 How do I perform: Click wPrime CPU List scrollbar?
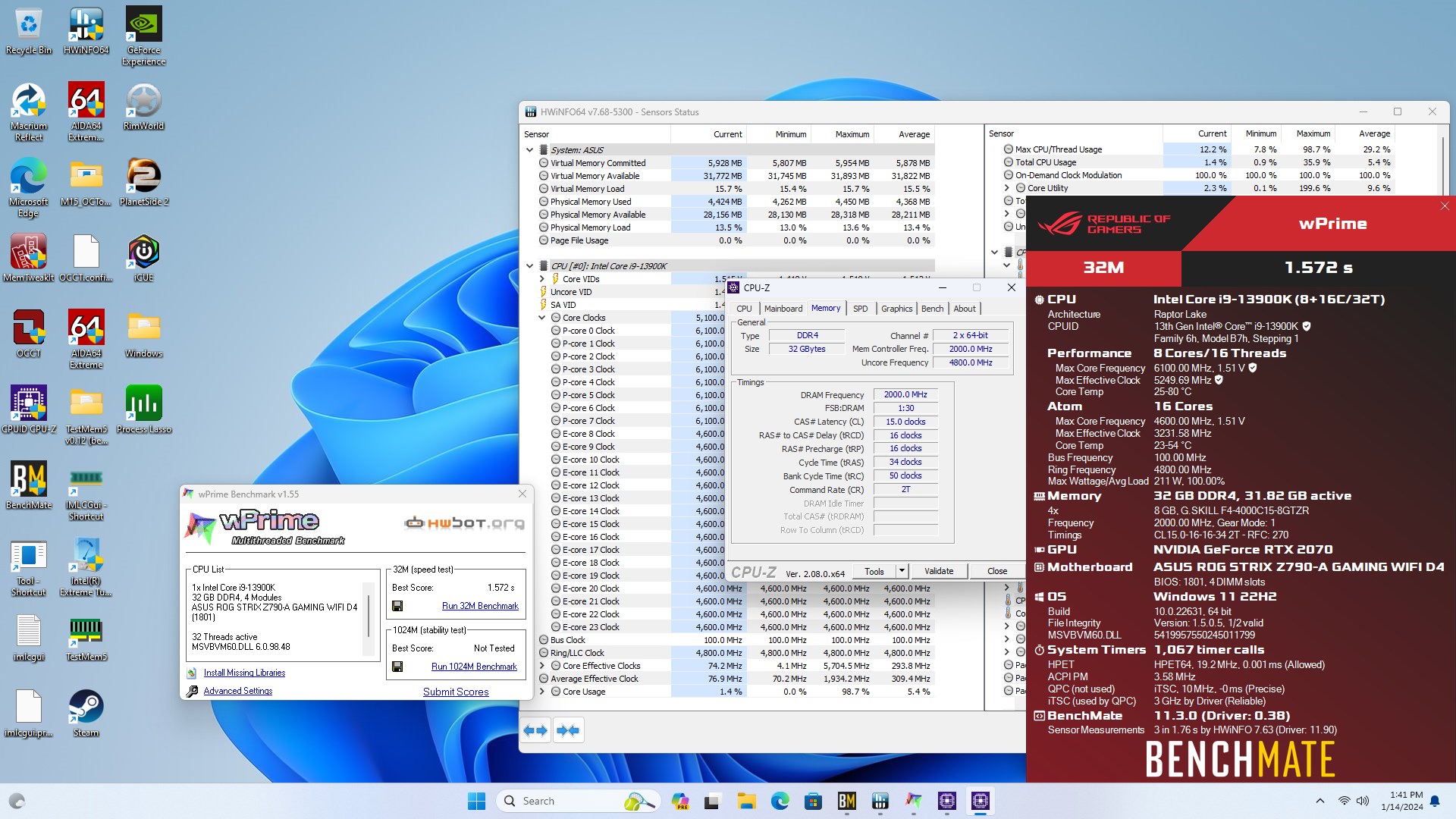coord(369,618)
